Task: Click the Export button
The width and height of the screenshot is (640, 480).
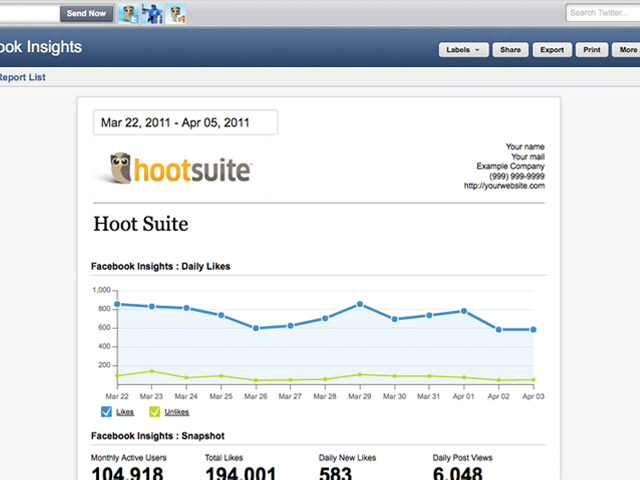Action: point(552,50)
